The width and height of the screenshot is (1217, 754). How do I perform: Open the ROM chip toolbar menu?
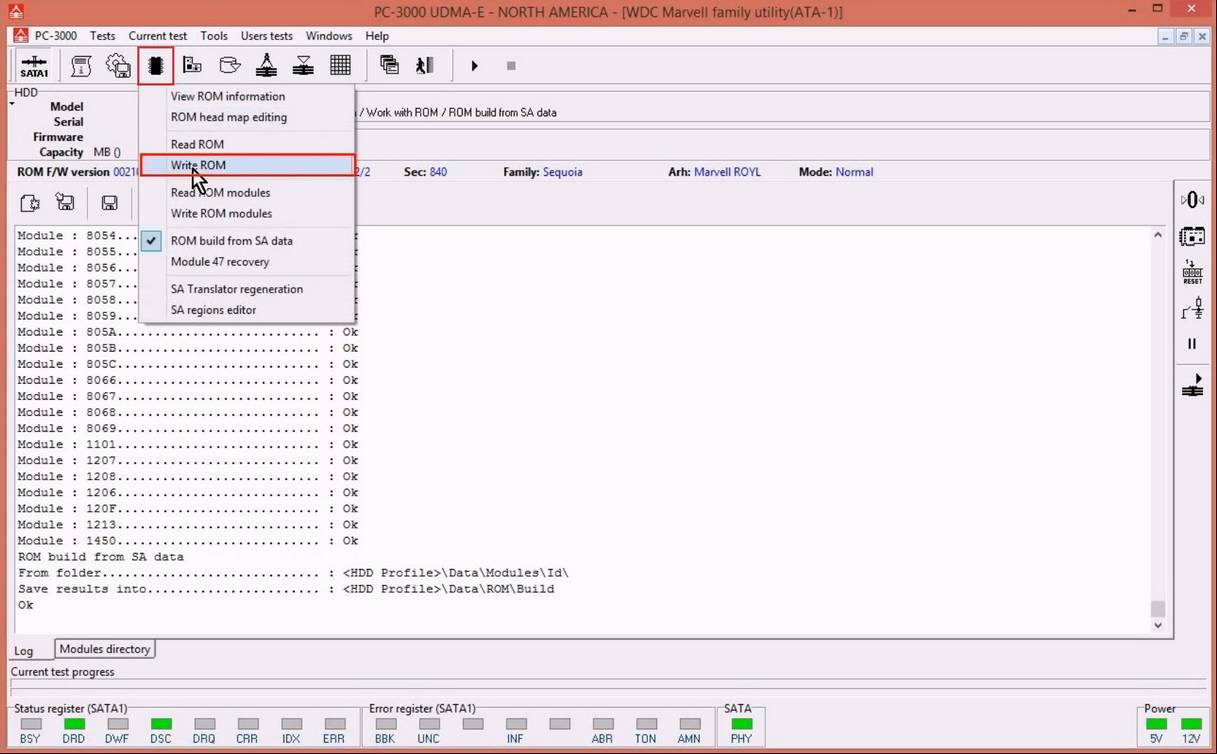point(155,66)
